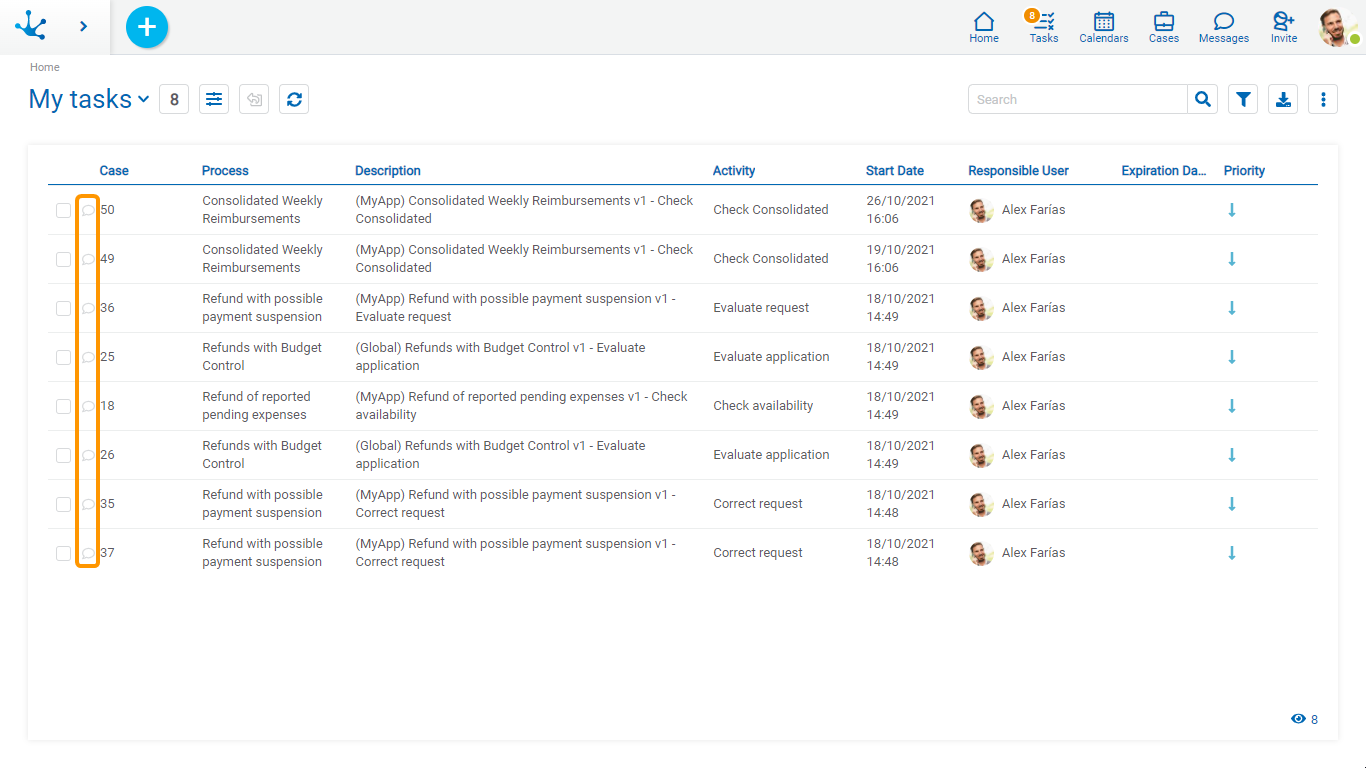
Task: Click the blue plus create button
Action: click(147, 27)
